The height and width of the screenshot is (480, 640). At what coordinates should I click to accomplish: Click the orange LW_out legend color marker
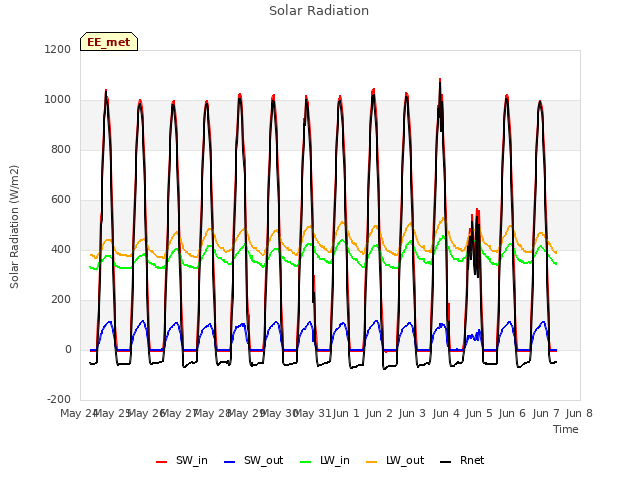(372, 462)
